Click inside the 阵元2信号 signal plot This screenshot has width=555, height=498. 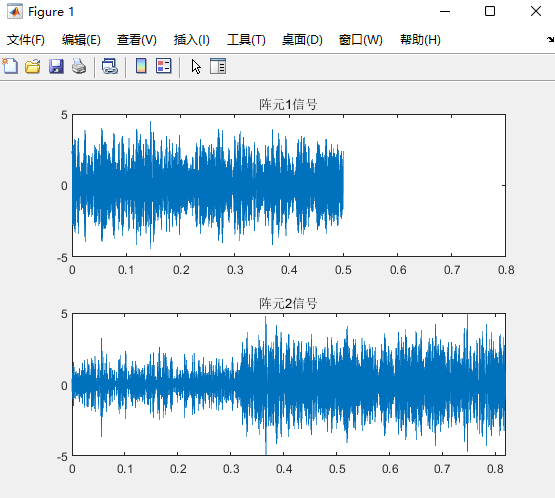click(289, 384)
